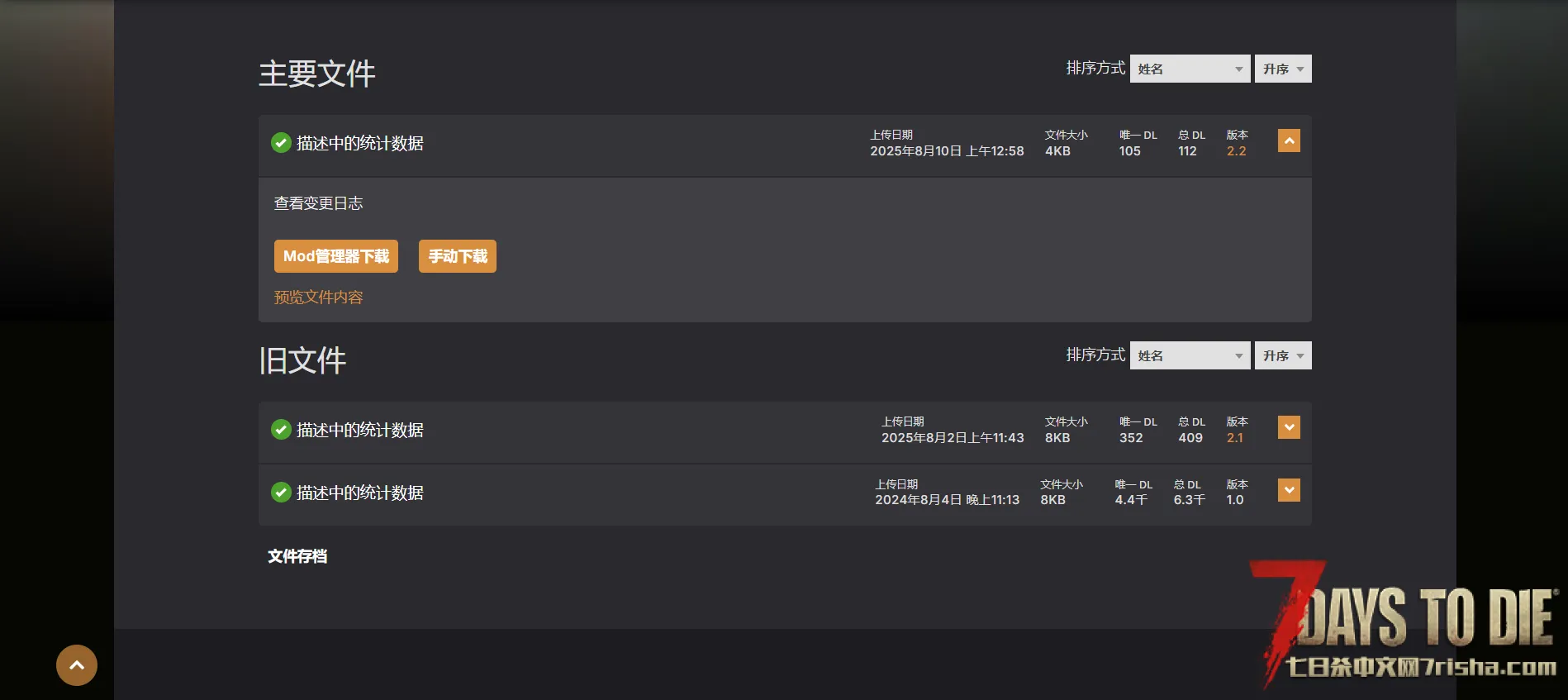
Task: Open old files sort-by 姓名 dropdown
Action: [1190, 355]
